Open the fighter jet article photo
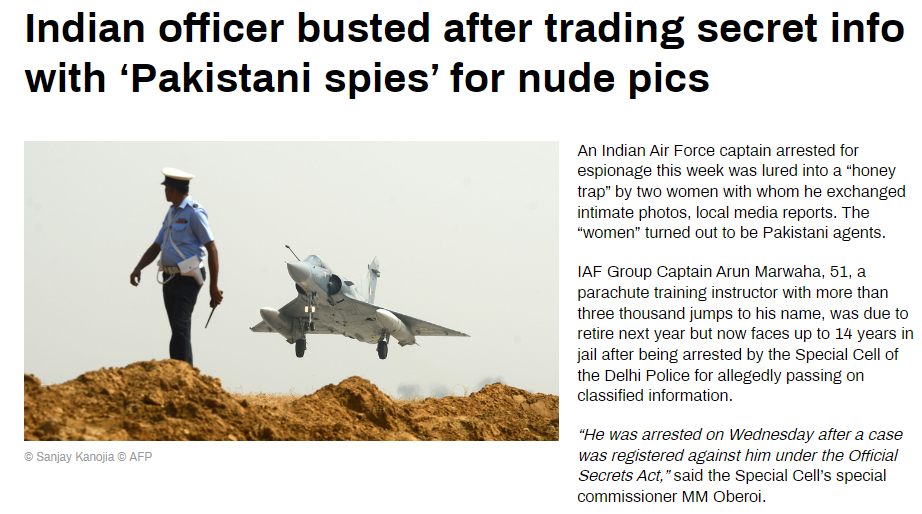The width and height of the screenshot is (922, 514). 291,291
